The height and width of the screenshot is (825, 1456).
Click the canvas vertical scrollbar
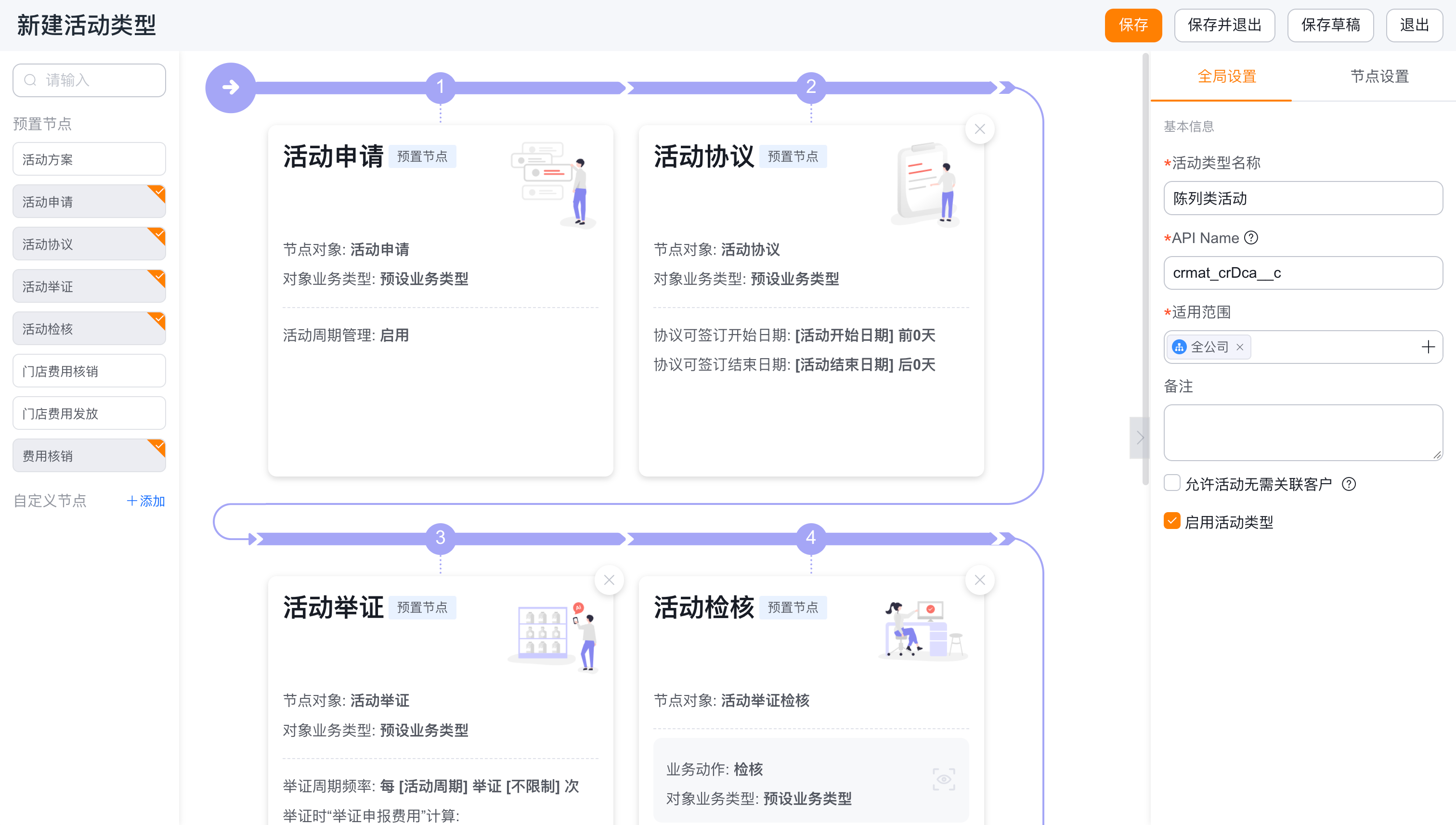point(1145,269)
